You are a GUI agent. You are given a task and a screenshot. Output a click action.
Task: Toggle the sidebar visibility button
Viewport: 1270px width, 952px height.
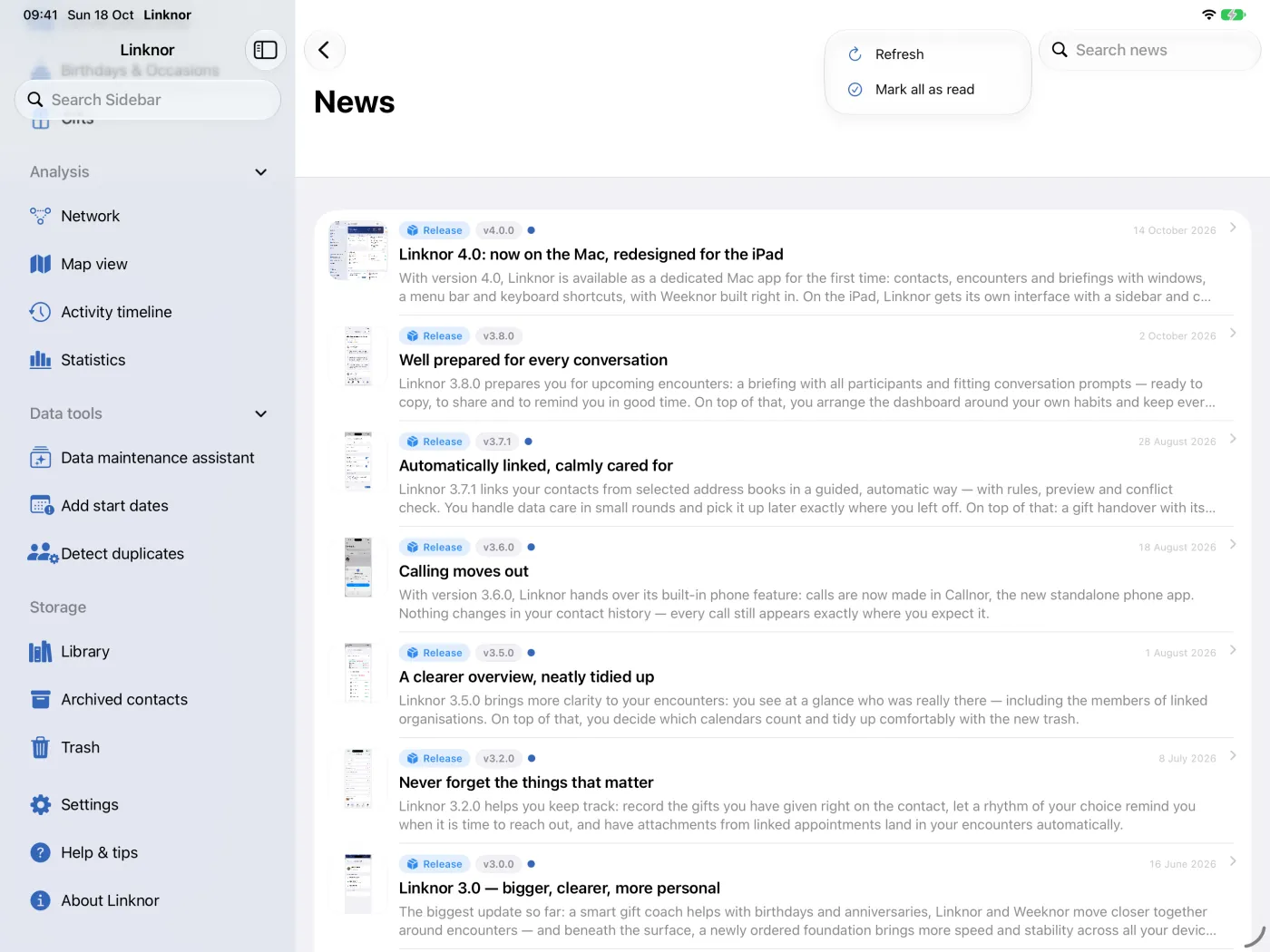[x=265, y=50]
